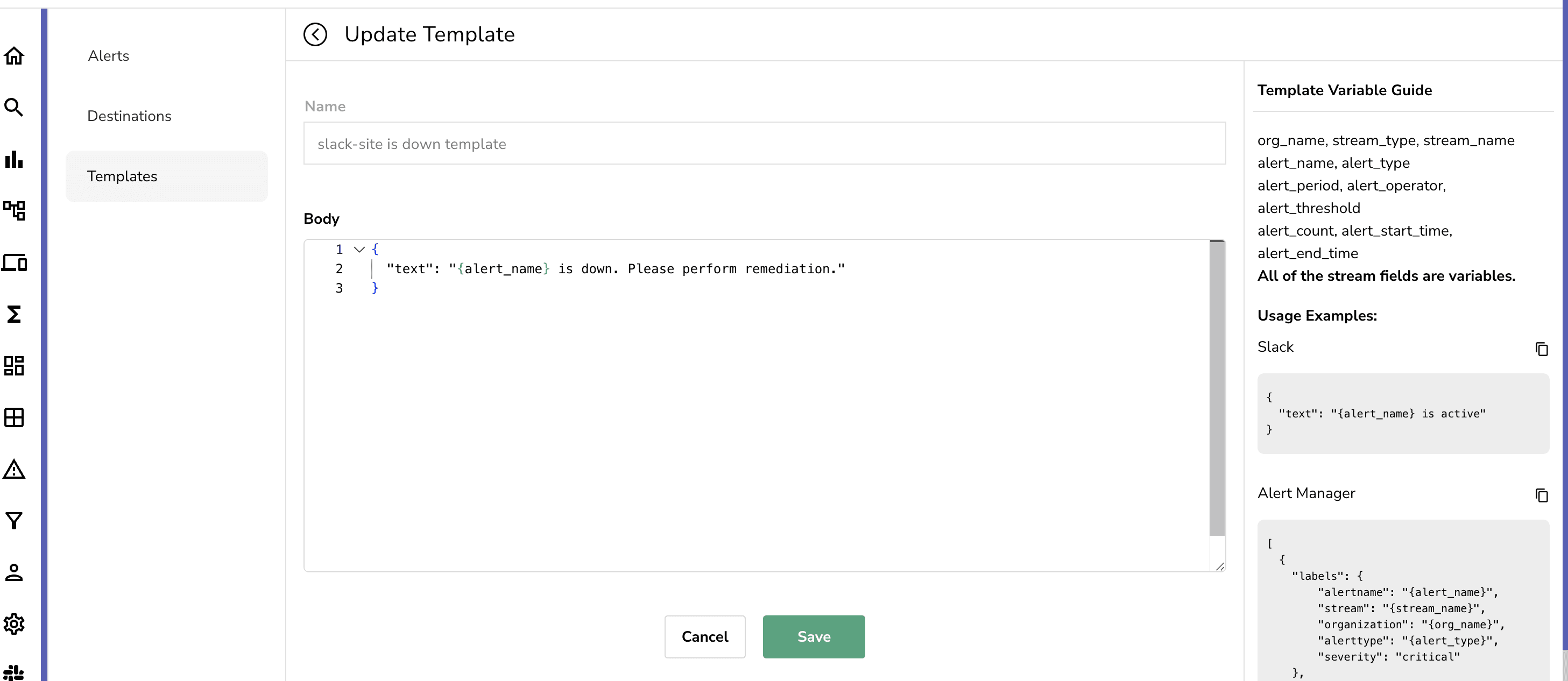Switch to the Alerts tab
This screenshot has height=681, width=1568.
108,56
